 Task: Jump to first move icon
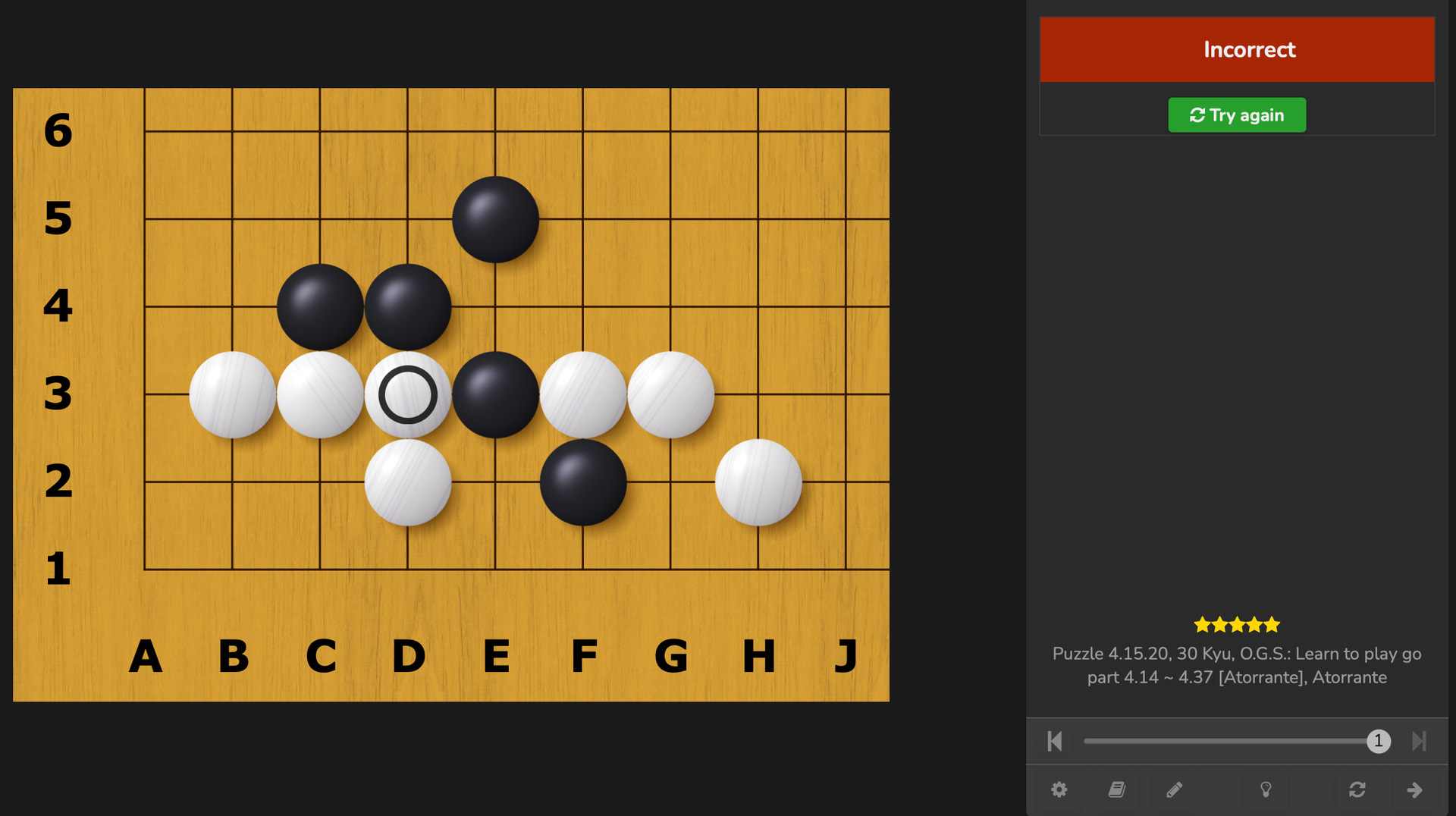[x=1055, y=741]
